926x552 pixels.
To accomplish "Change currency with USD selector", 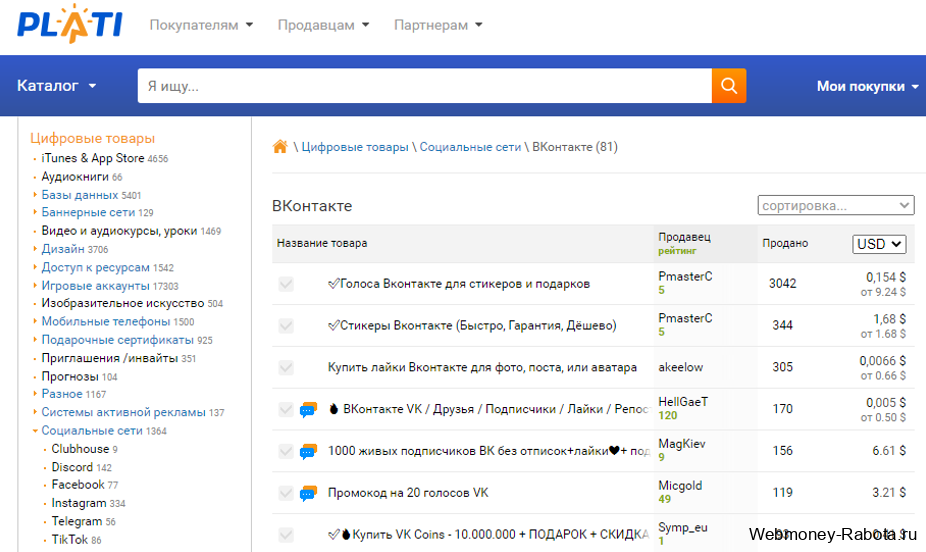I will (x=879, y=244).
